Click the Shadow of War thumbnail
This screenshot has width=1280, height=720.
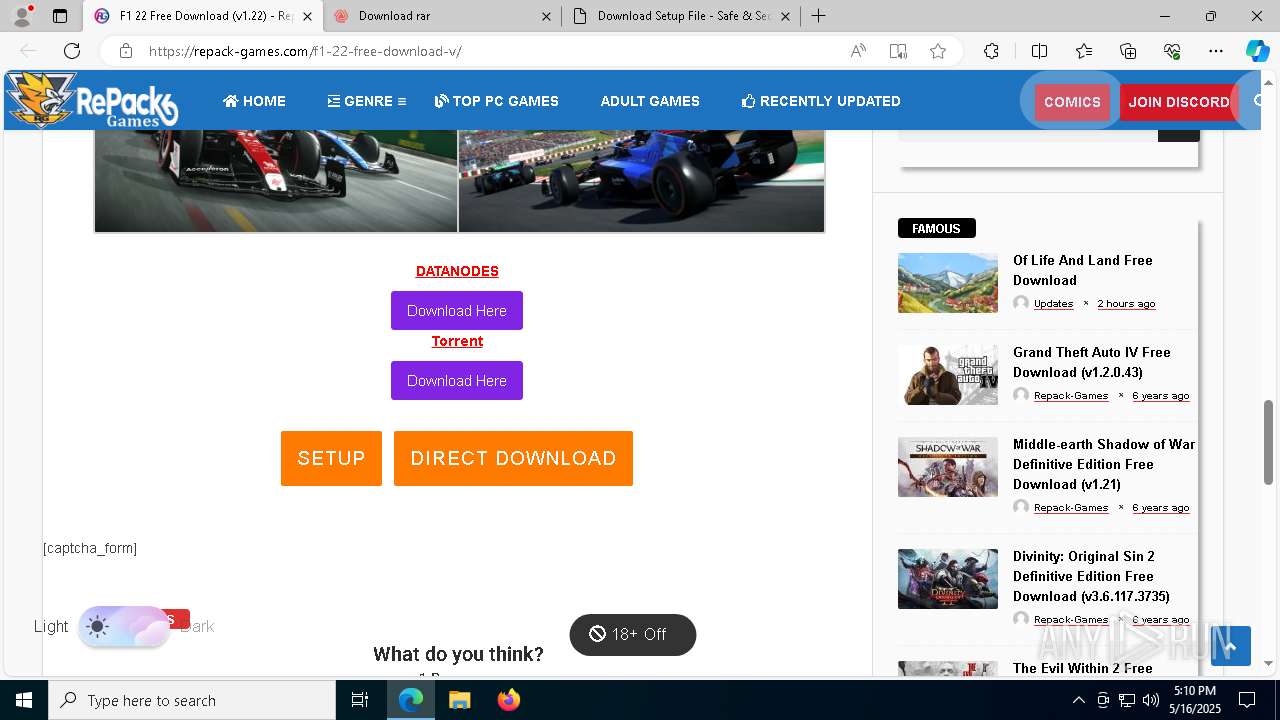pyautogui.click(x=948, y=467)
